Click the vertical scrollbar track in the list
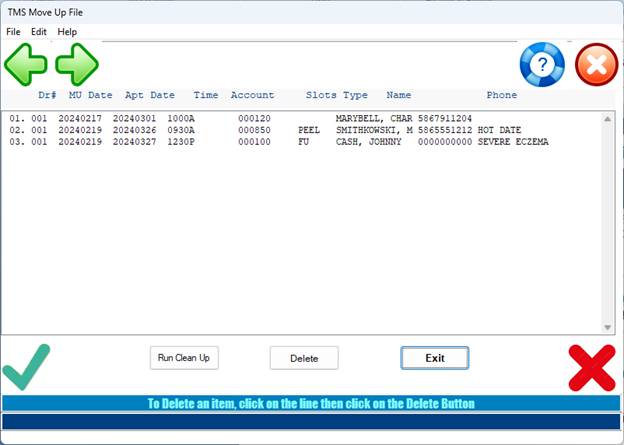Screen dimensions: 624x445 pos(608,220)
